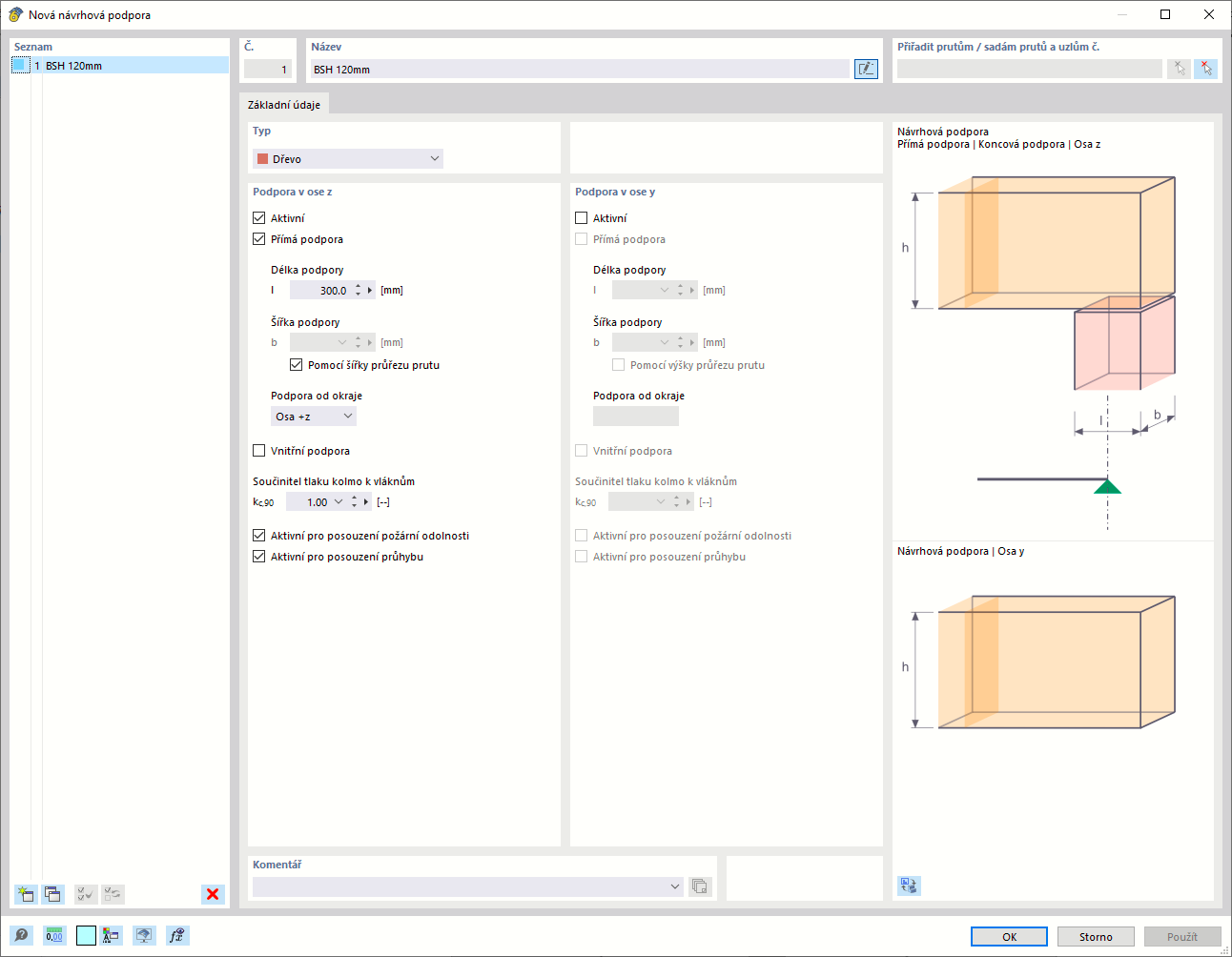Cancel with the Storno button
The width and height of the screenshot is (1232, 957).
pyautogui.click(x=1096, y=937)
